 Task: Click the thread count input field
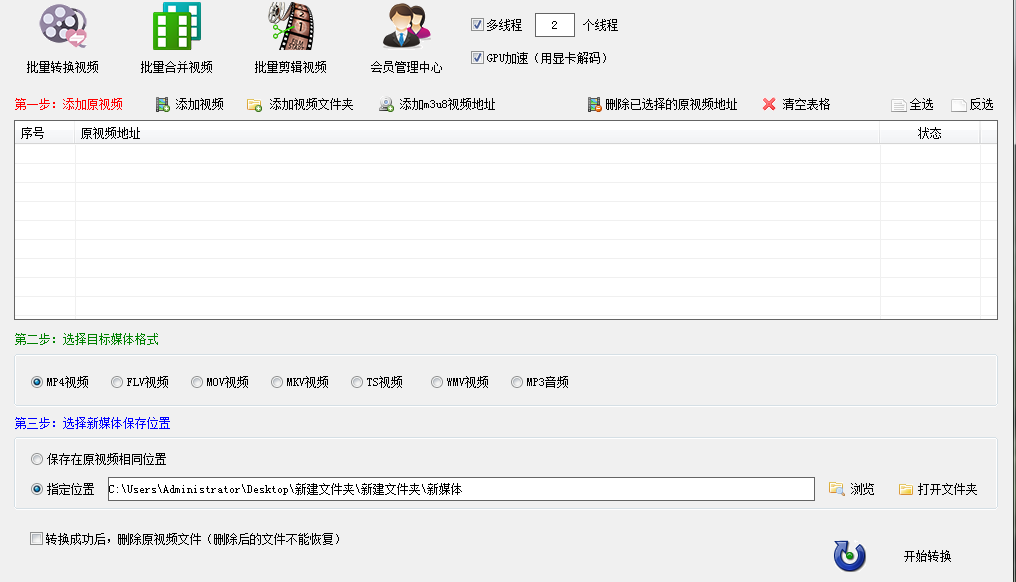(x=554, y=26)
